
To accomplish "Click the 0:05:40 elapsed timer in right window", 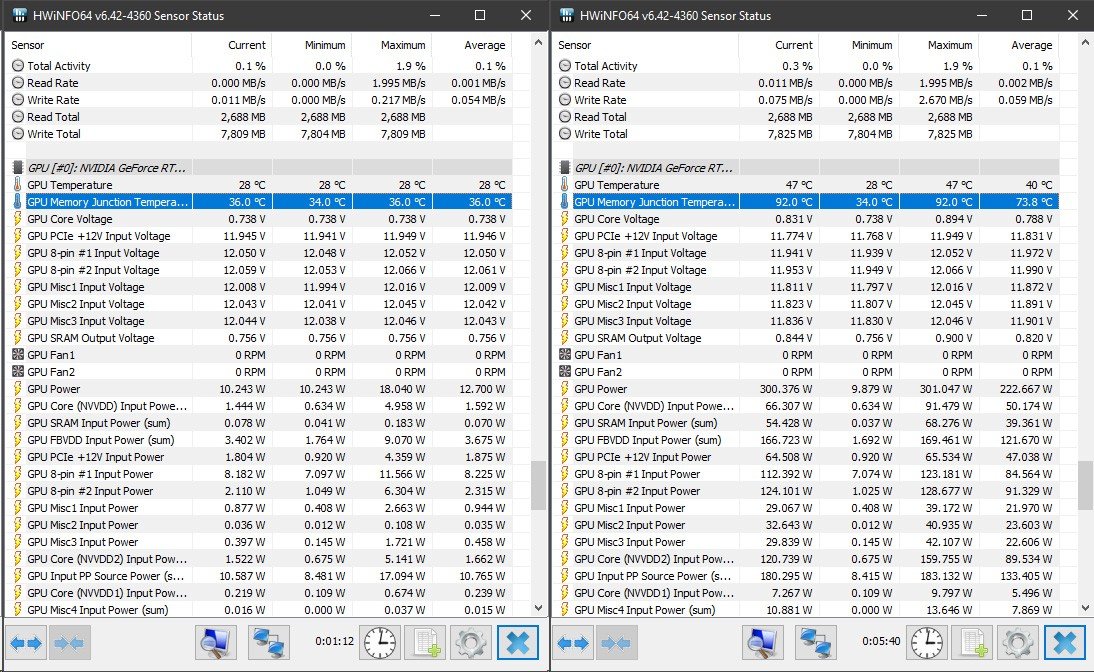I will [x=881, y=641].
